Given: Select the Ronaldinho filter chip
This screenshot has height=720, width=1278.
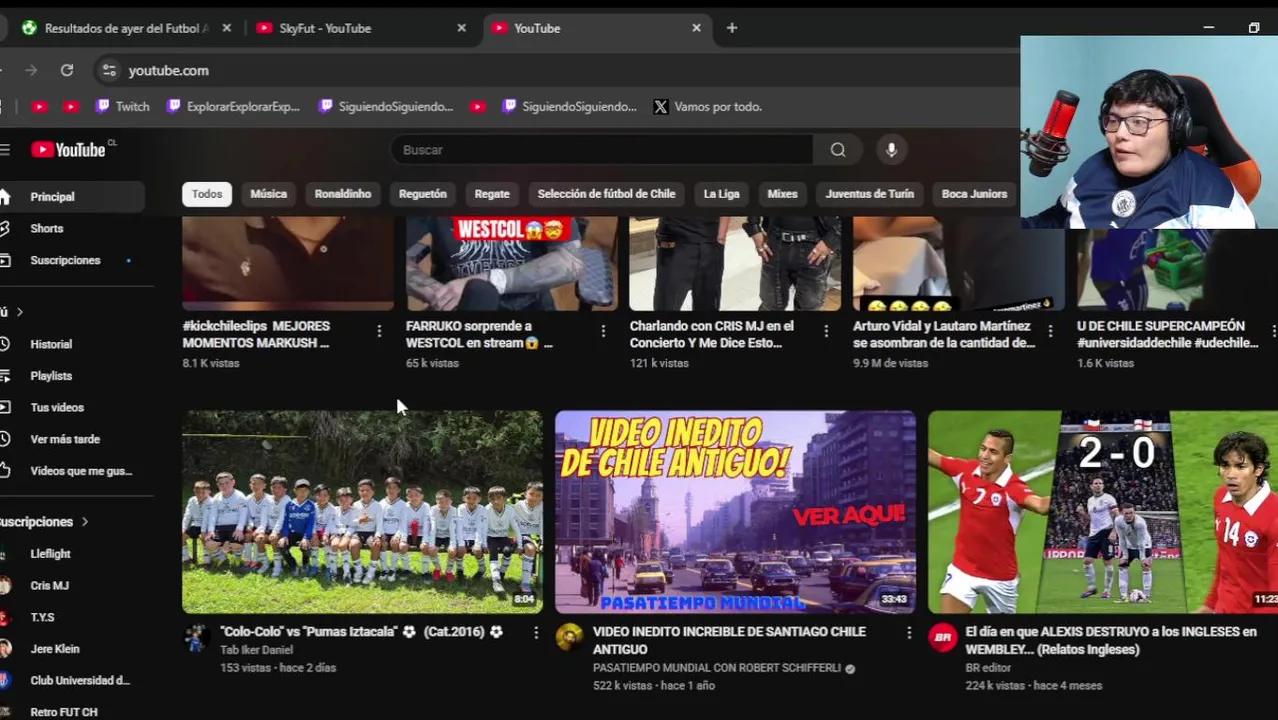Looking at the screenshot, I should tap(343, 194).
